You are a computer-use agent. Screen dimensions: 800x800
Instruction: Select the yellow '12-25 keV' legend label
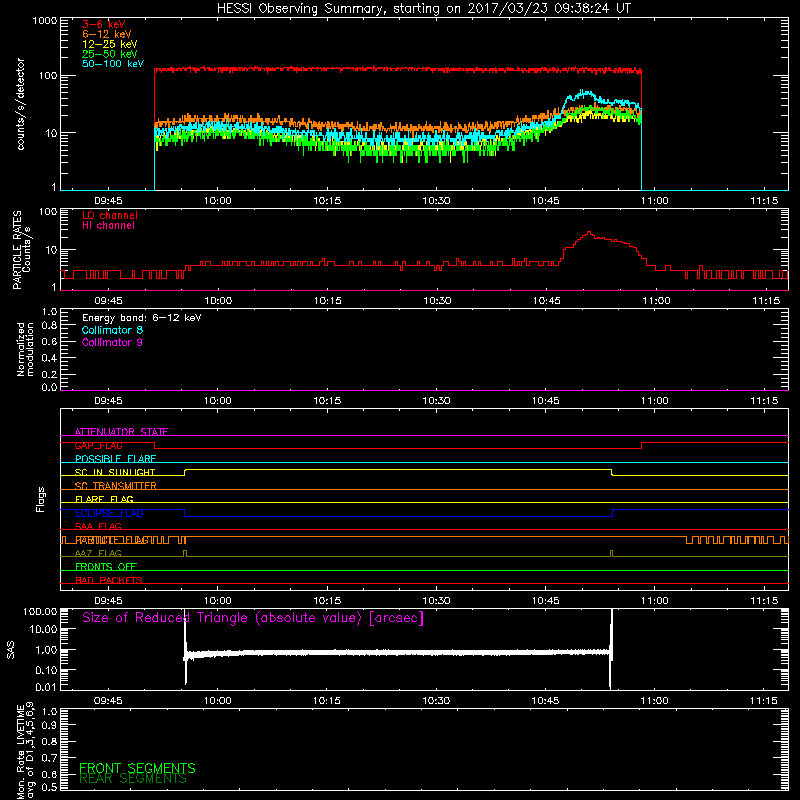coord(110,44)
